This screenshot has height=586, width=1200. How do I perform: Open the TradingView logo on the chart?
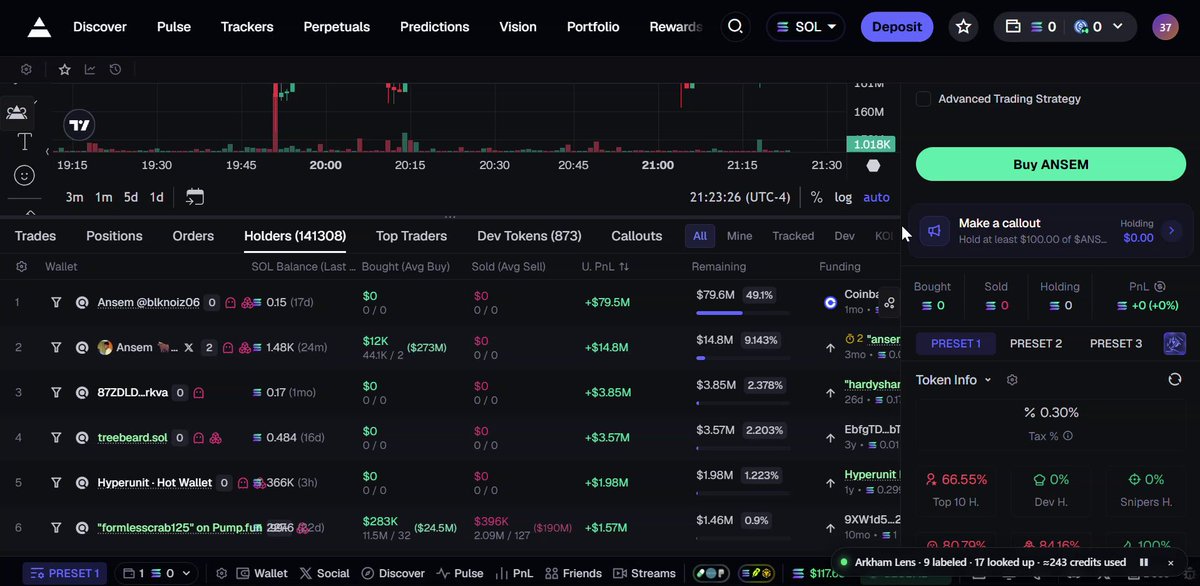pos(79,126)
